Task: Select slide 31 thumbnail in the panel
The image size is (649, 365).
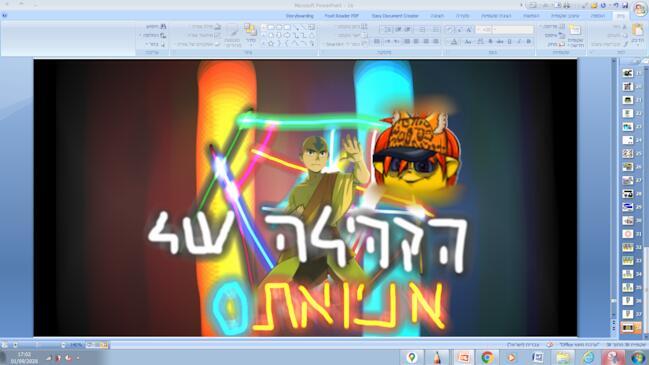Action: click(x=628, y=234)
